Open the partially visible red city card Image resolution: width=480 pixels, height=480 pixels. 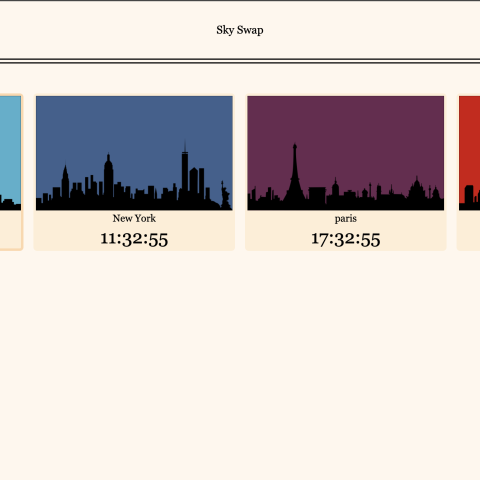tap(469, 172)
